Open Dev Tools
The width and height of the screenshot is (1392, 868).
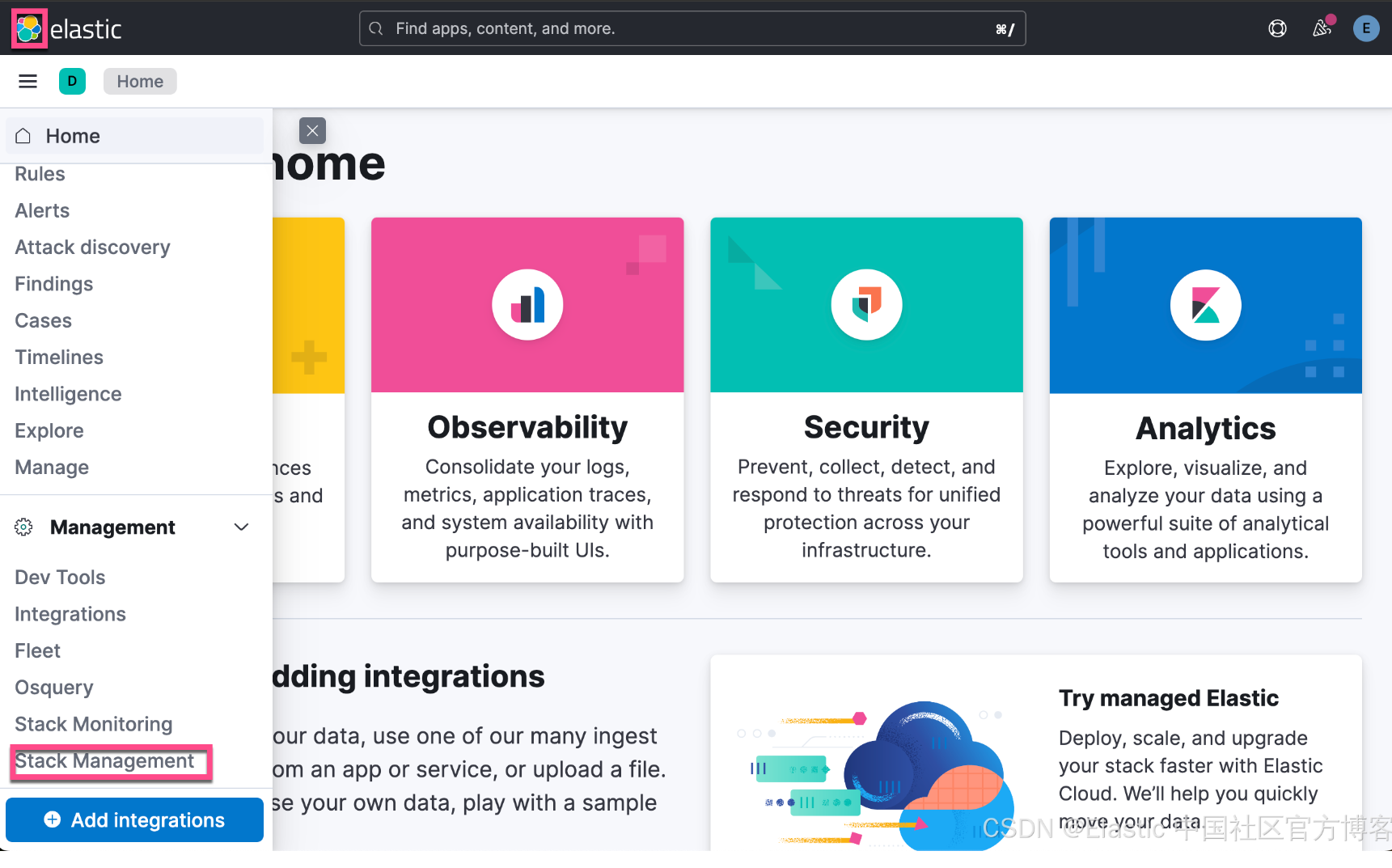pos(60,578)
